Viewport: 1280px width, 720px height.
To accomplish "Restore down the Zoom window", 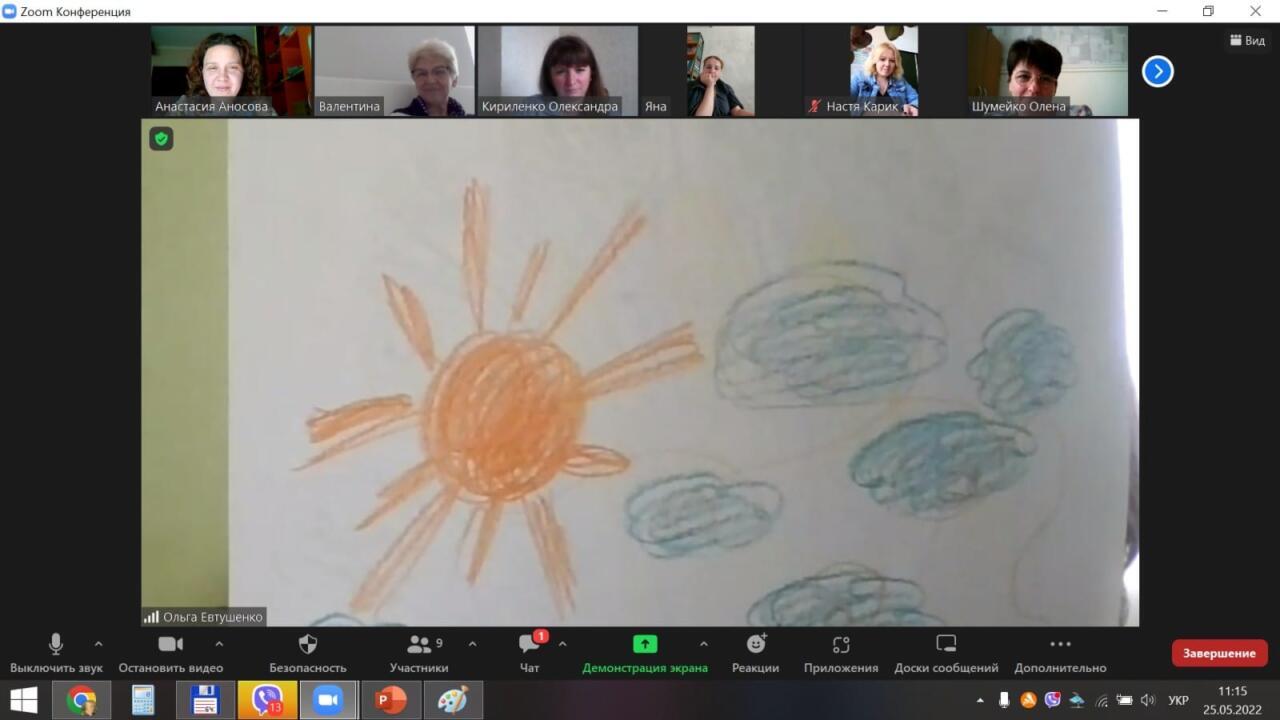I will pos(1208,11).
